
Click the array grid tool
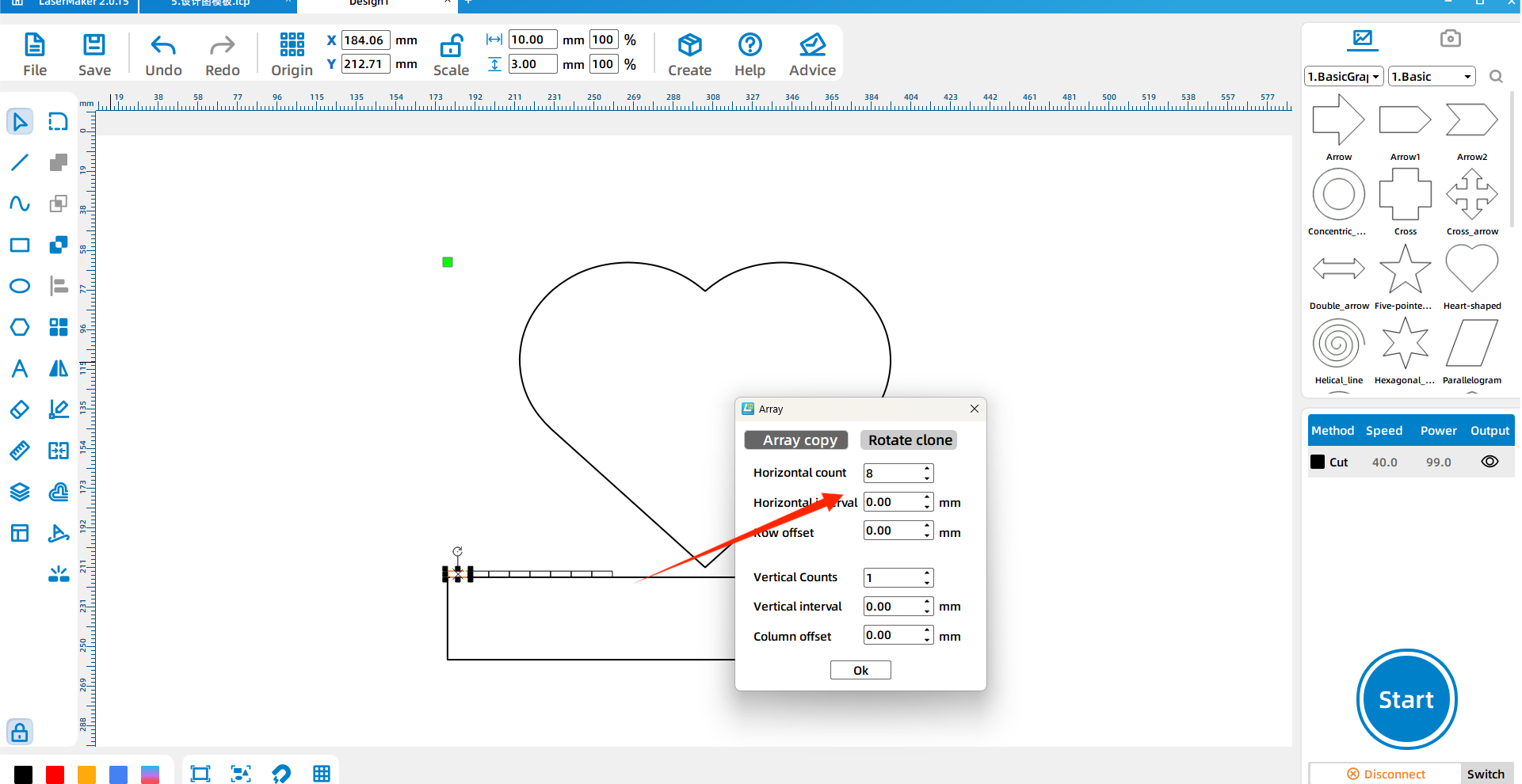59,327
